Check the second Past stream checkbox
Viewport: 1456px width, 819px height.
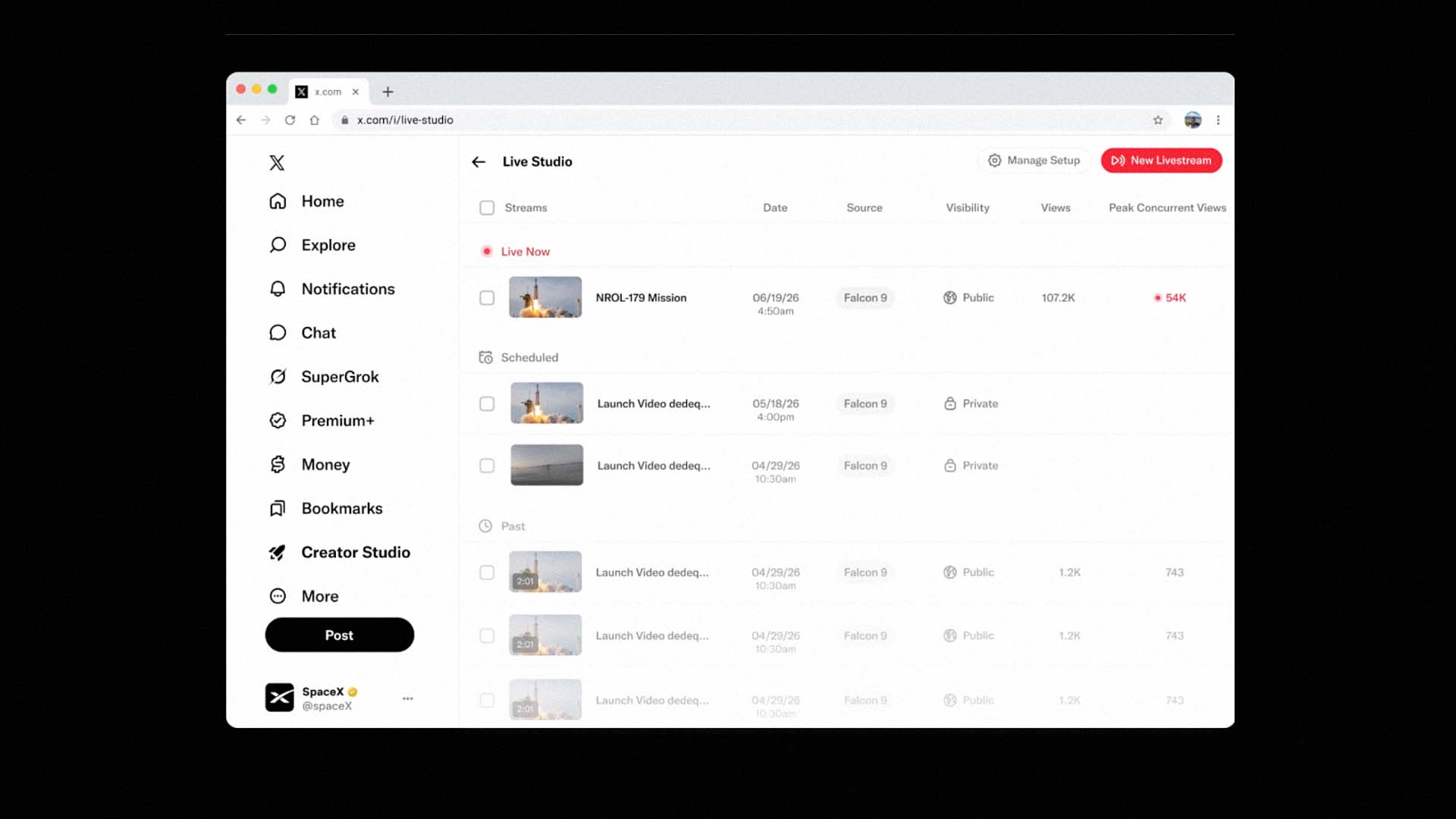click(487, 635)
